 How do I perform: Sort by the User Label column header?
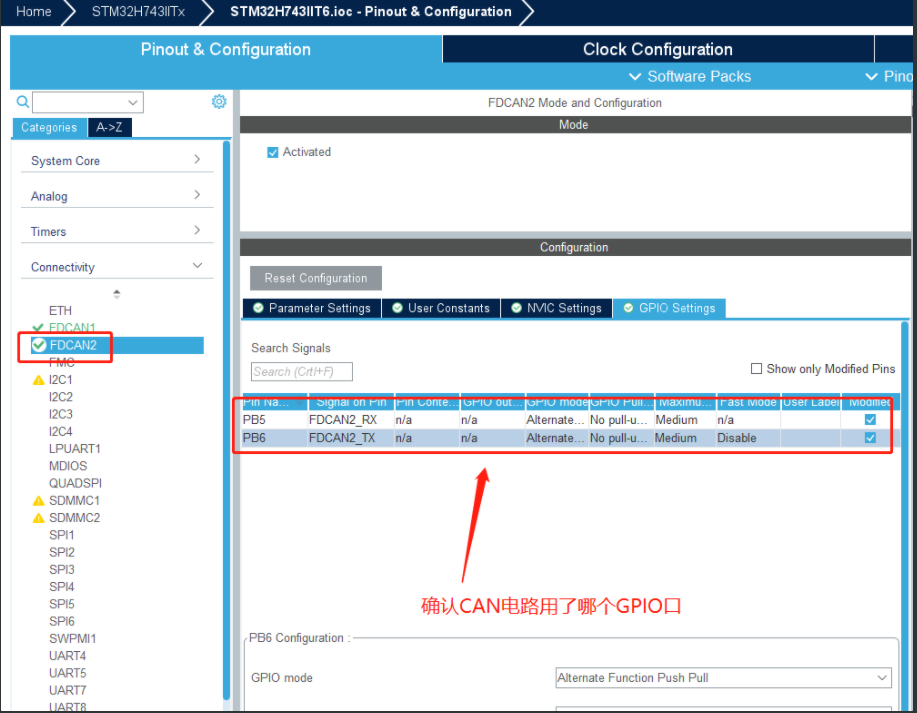(811, 402)
